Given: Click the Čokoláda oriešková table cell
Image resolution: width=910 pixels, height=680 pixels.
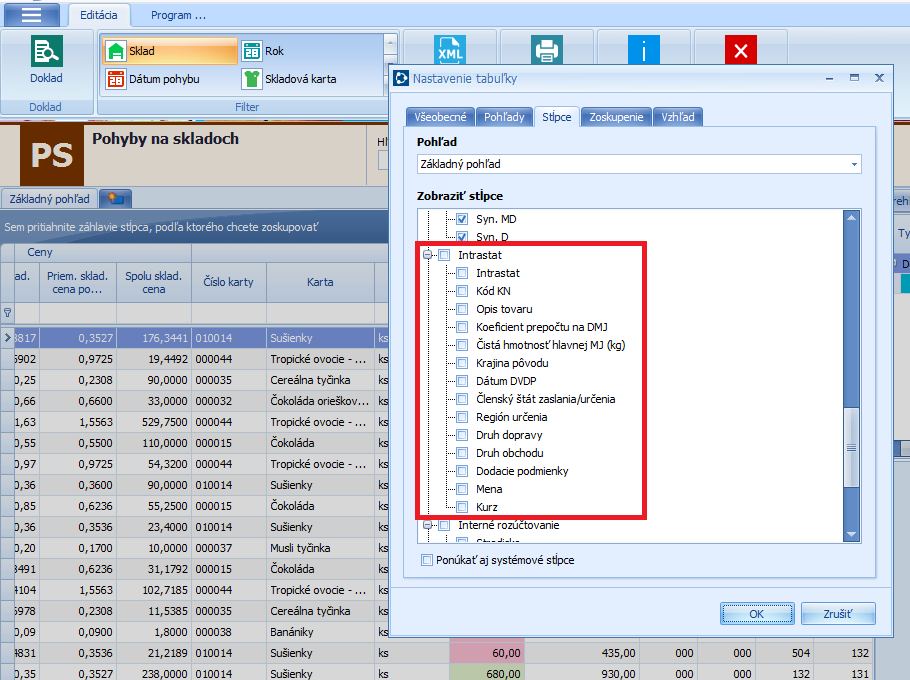Looking at the screenshot, I should pyautogui.click(x=320, y=401).
